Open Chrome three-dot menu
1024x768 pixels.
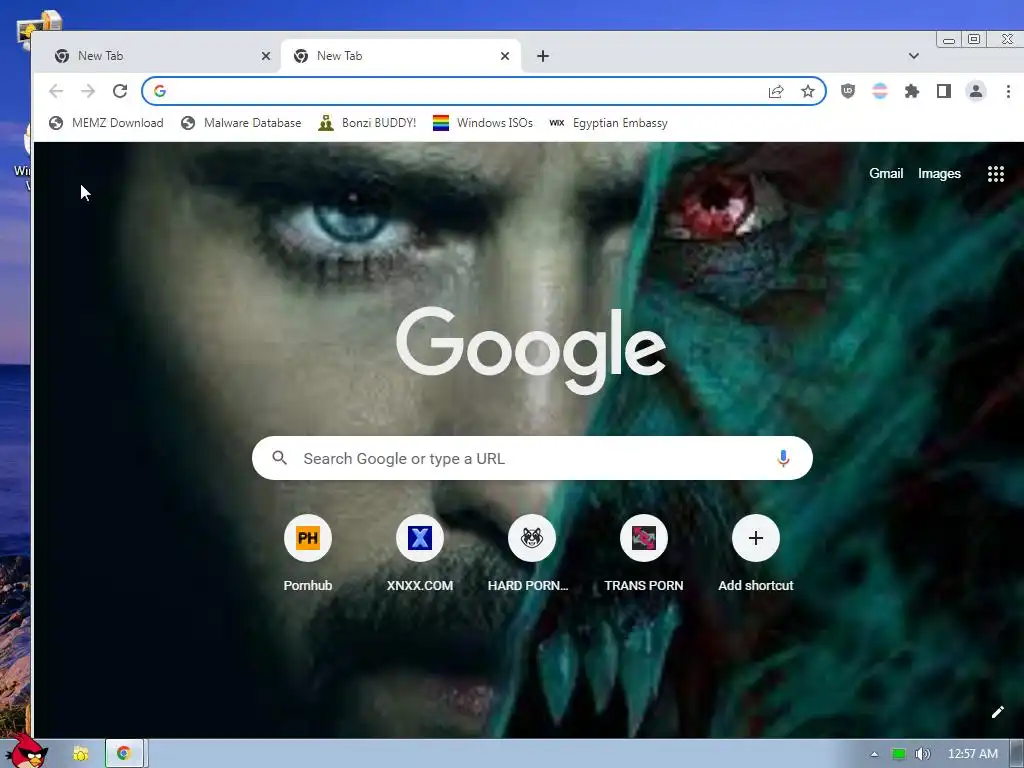point(1008,91)
